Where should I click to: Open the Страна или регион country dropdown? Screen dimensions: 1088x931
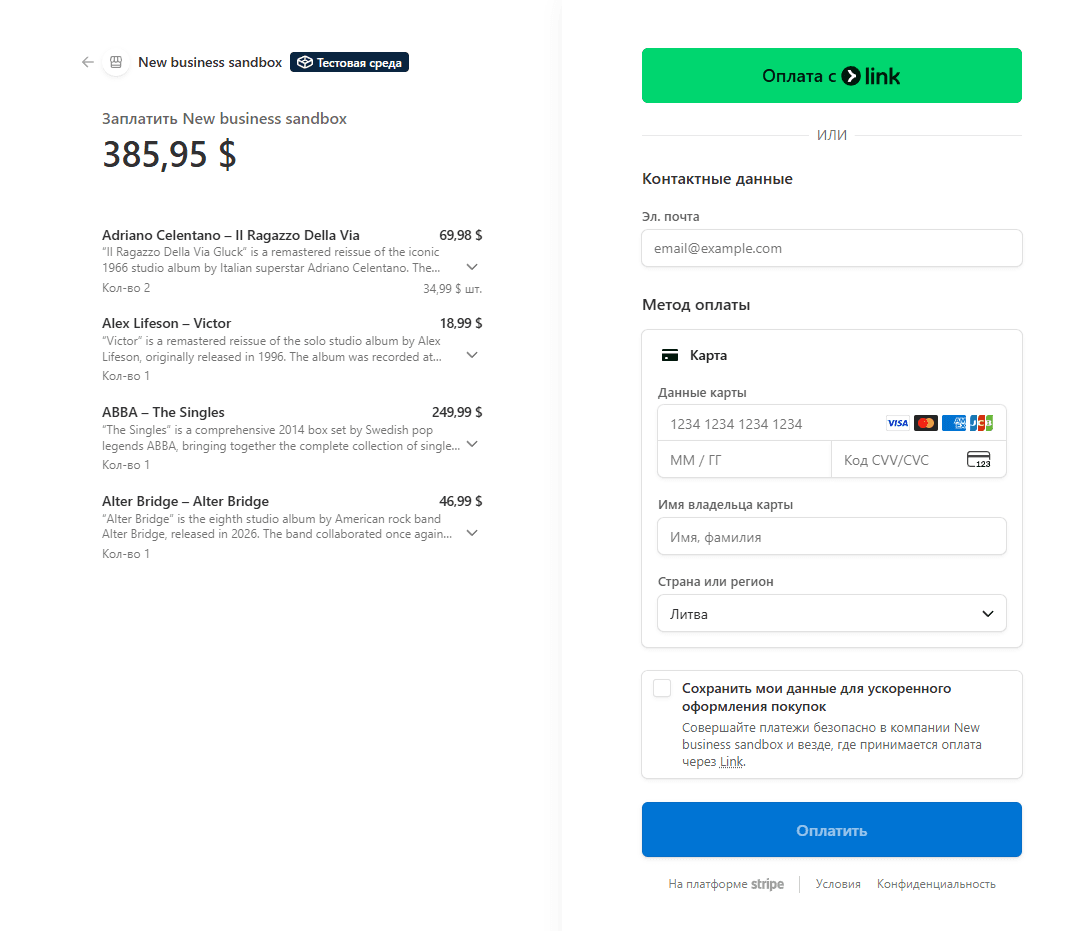pyautogui.click(x=831, y=613)
